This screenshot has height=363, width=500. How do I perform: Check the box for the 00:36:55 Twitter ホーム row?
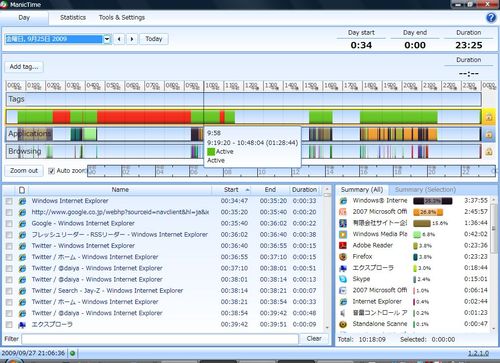pyautogui.click(x=9, y=257)
